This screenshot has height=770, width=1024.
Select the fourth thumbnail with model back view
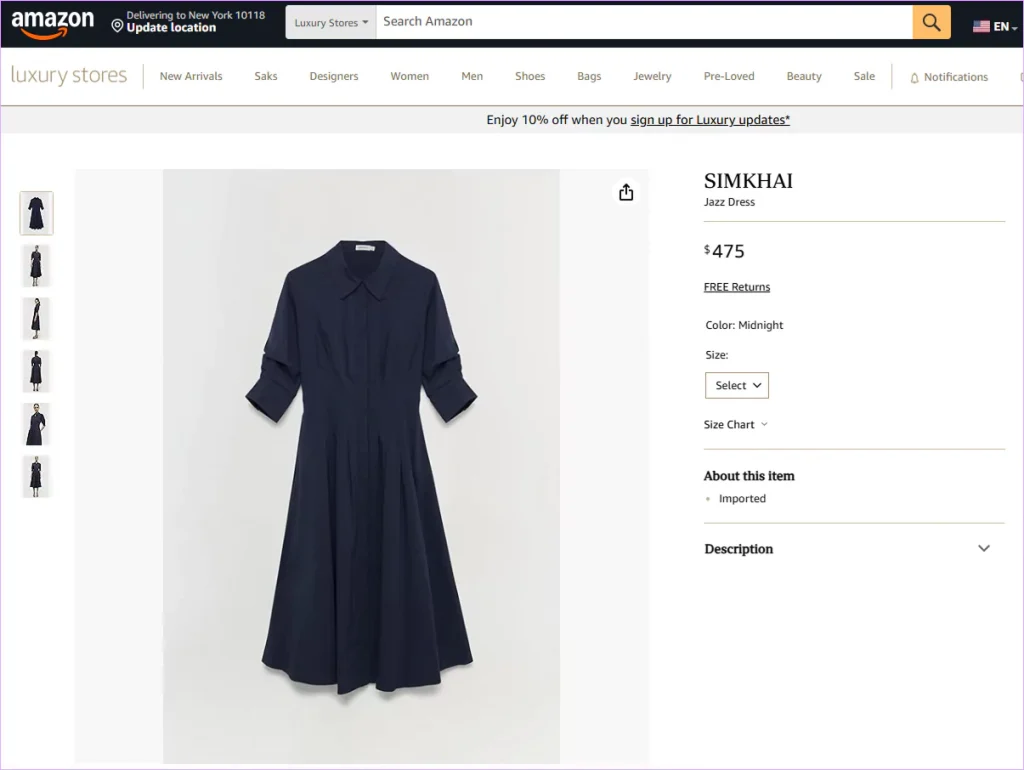tap(37, 371)
